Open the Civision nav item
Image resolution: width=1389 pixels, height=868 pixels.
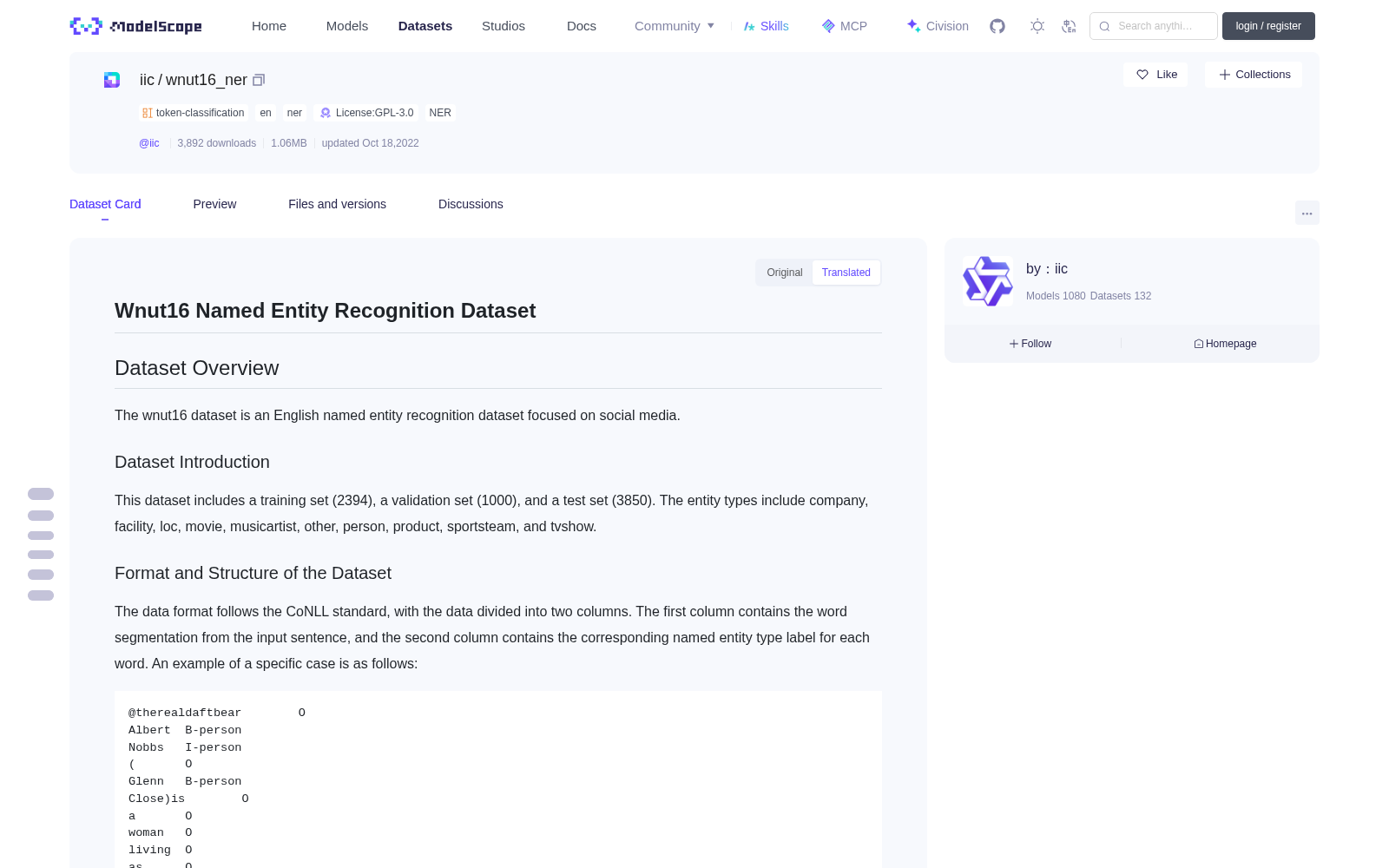[938, 26]
